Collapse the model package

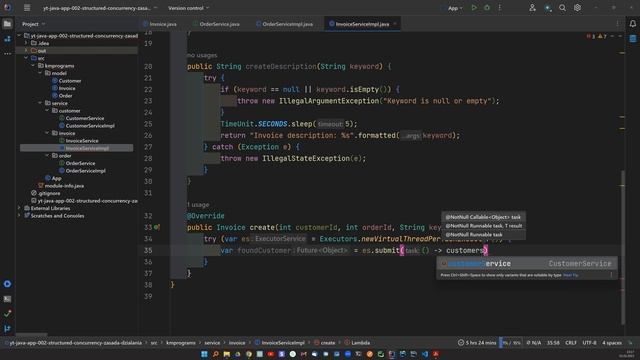40,73
